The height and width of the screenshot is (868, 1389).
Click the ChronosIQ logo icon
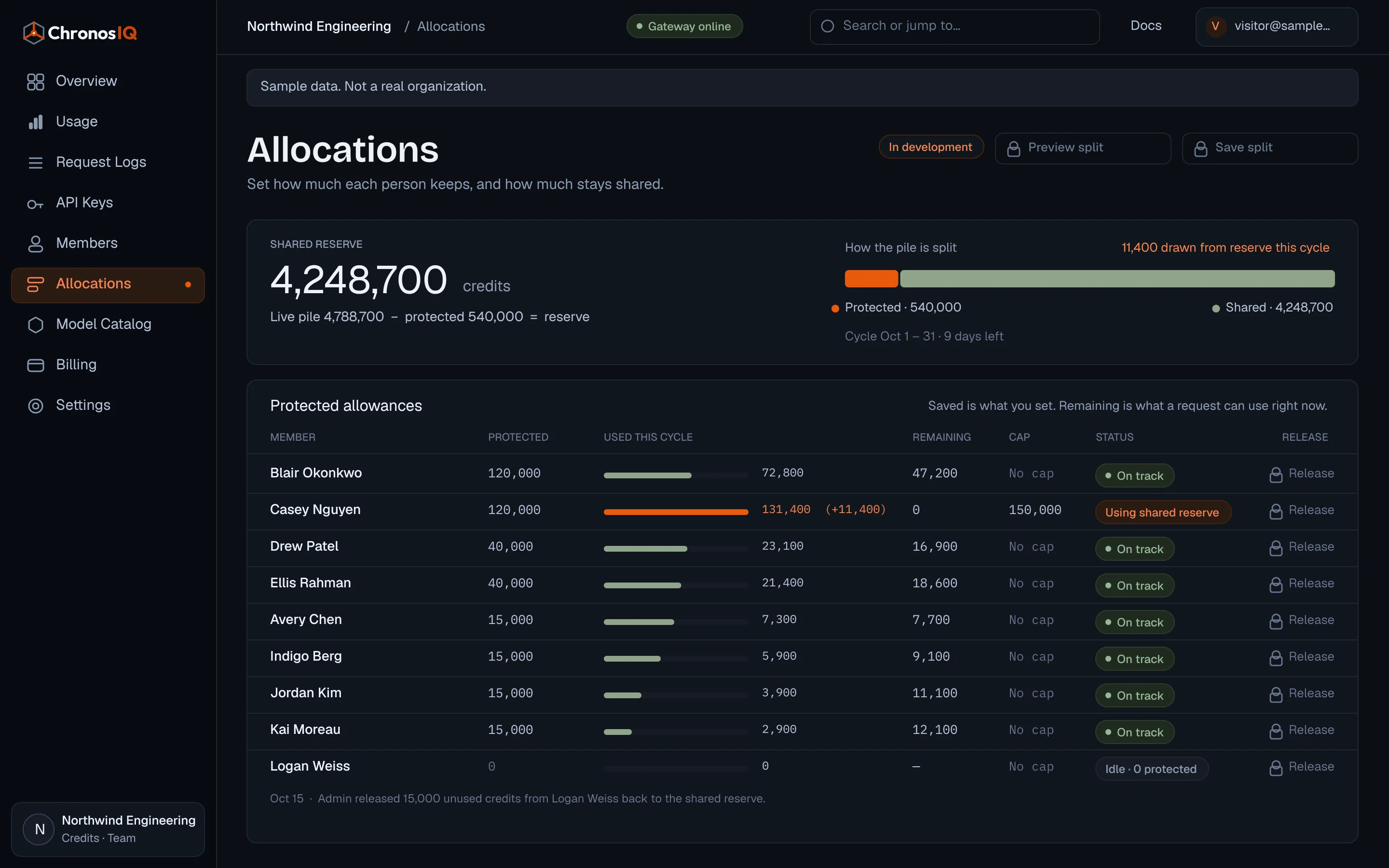34,33
